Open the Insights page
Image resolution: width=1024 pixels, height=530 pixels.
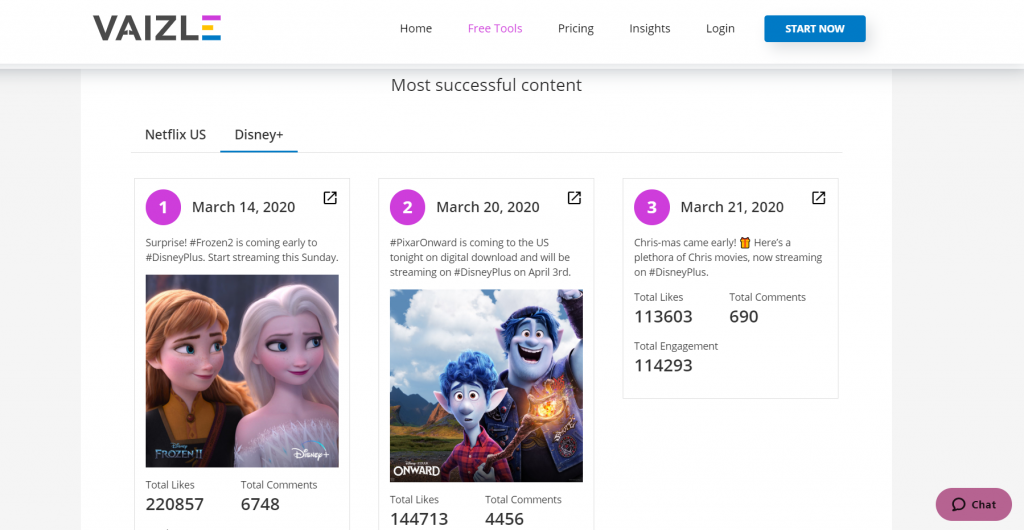coord(650,28)
